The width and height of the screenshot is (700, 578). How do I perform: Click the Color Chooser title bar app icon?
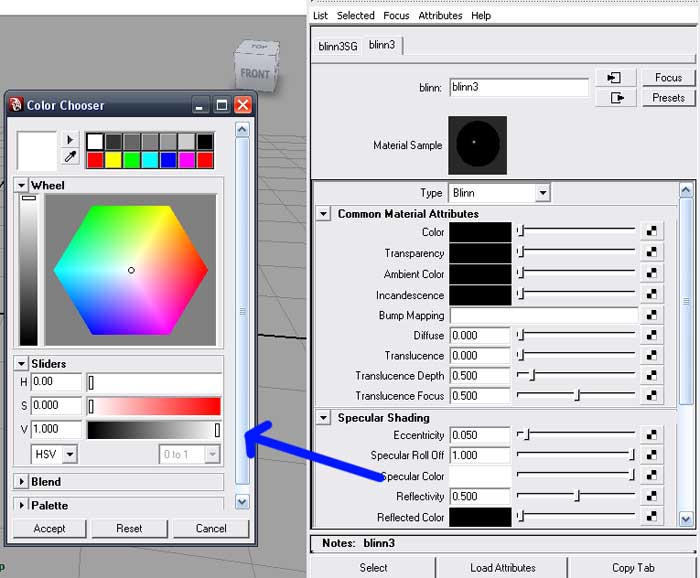pyautogui.click(x=16, y=105)
